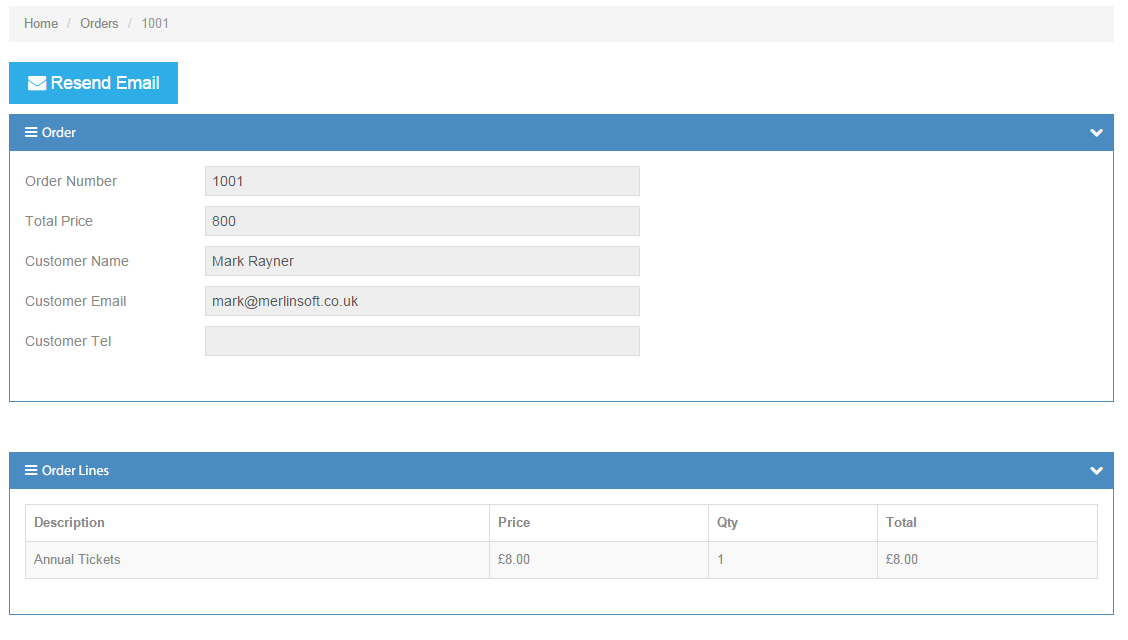Image resolution: width=1128 pixels, height=640 pixels.
Task: Click the Resend Email button
Action: click(x=94, y=83)
